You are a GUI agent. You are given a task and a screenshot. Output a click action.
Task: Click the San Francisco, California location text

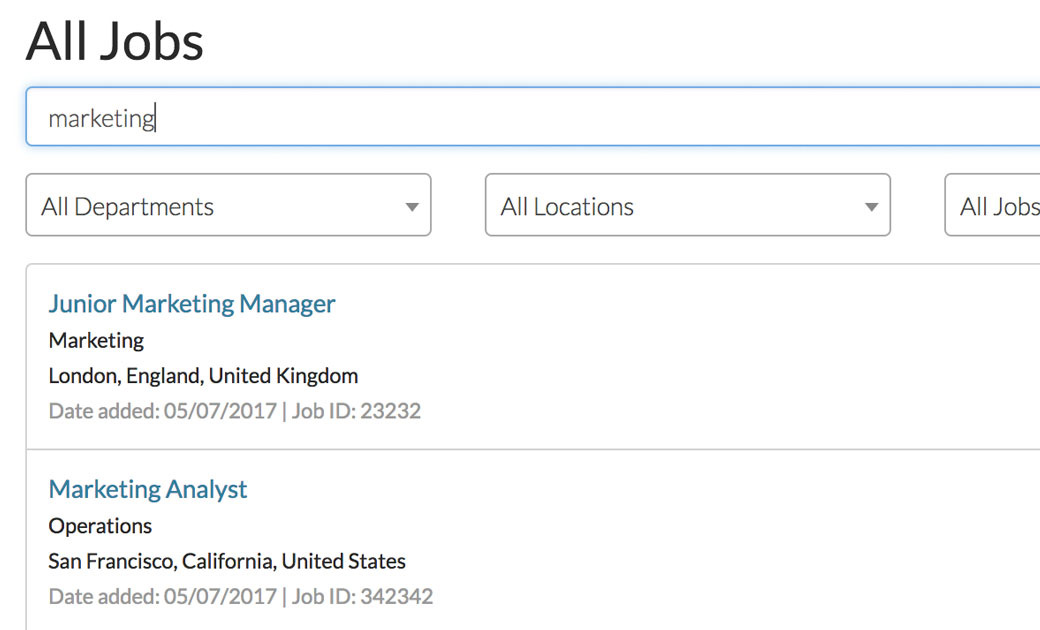(227, 561)
